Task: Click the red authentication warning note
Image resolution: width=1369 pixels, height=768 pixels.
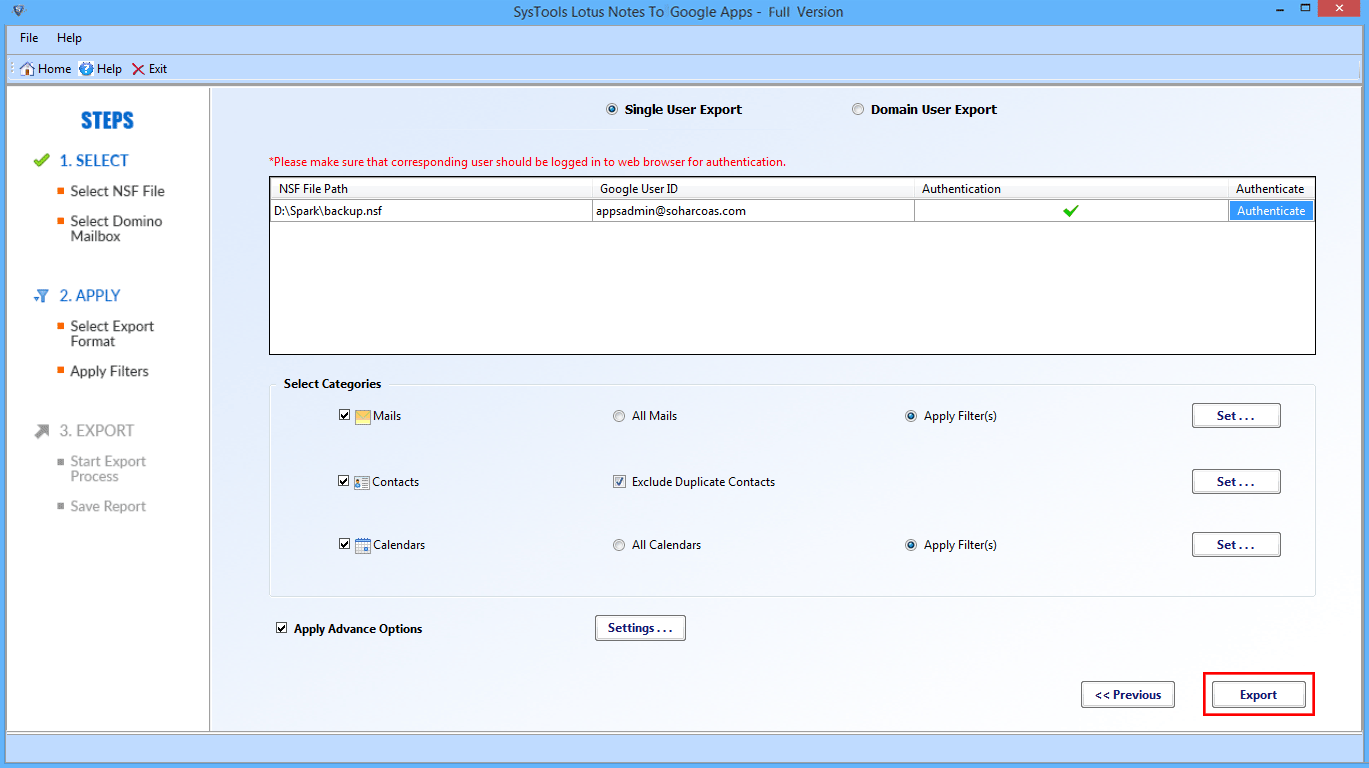Action: 527,162
